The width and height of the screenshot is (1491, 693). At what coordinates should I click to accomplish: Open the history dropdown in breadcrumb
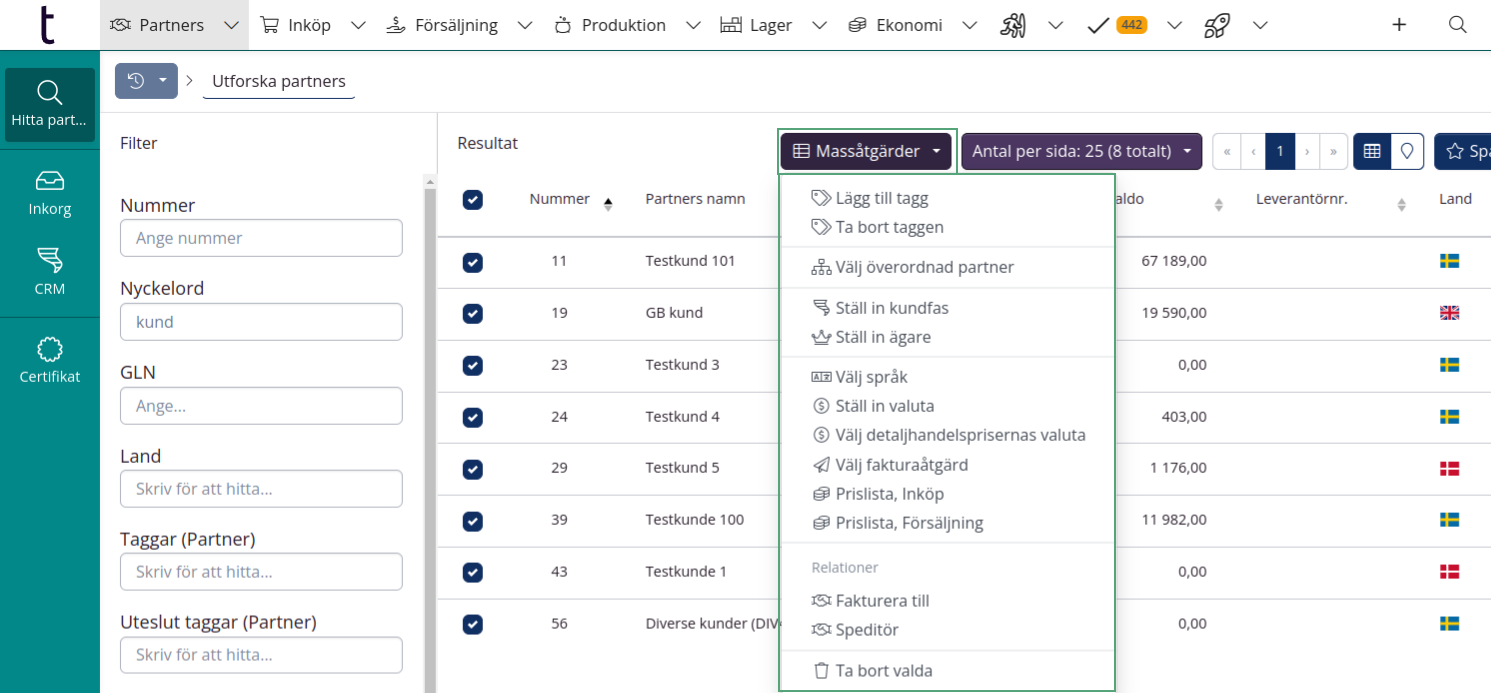point(146,81)
